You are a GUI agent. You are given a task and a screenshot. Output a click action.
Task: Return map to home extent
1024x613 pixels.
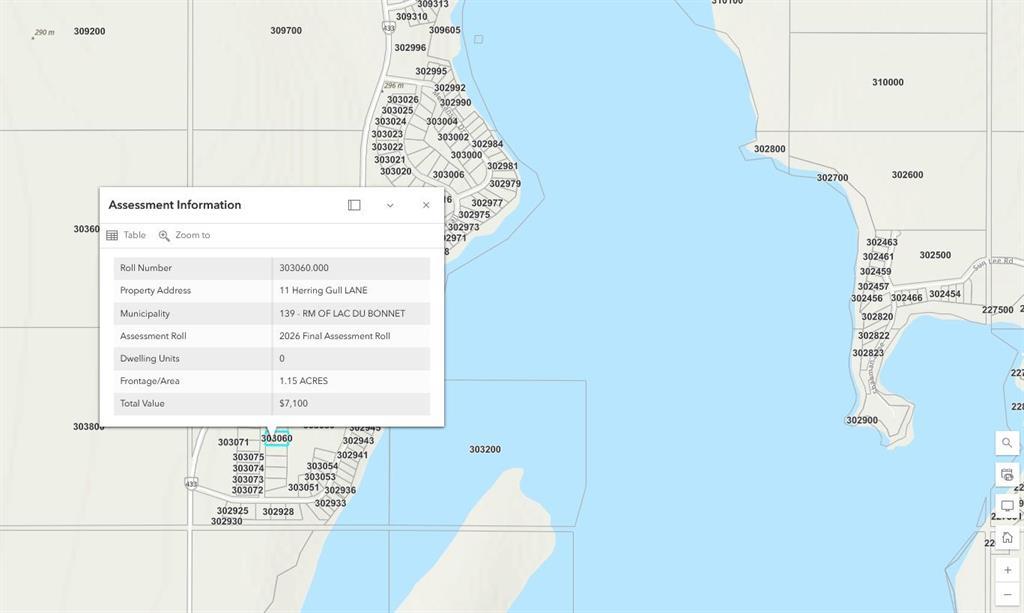(x=1007, y=538)
